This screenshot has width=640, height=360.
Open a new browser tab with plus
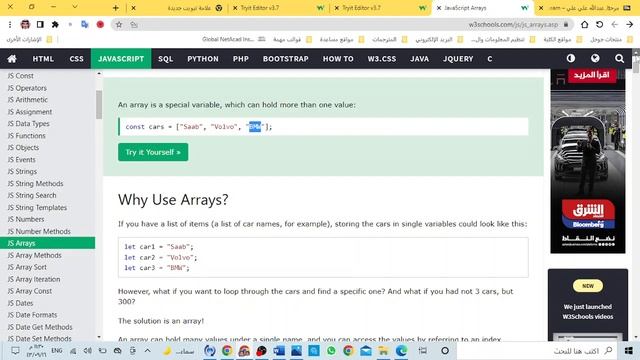click(x=116, y=8)
